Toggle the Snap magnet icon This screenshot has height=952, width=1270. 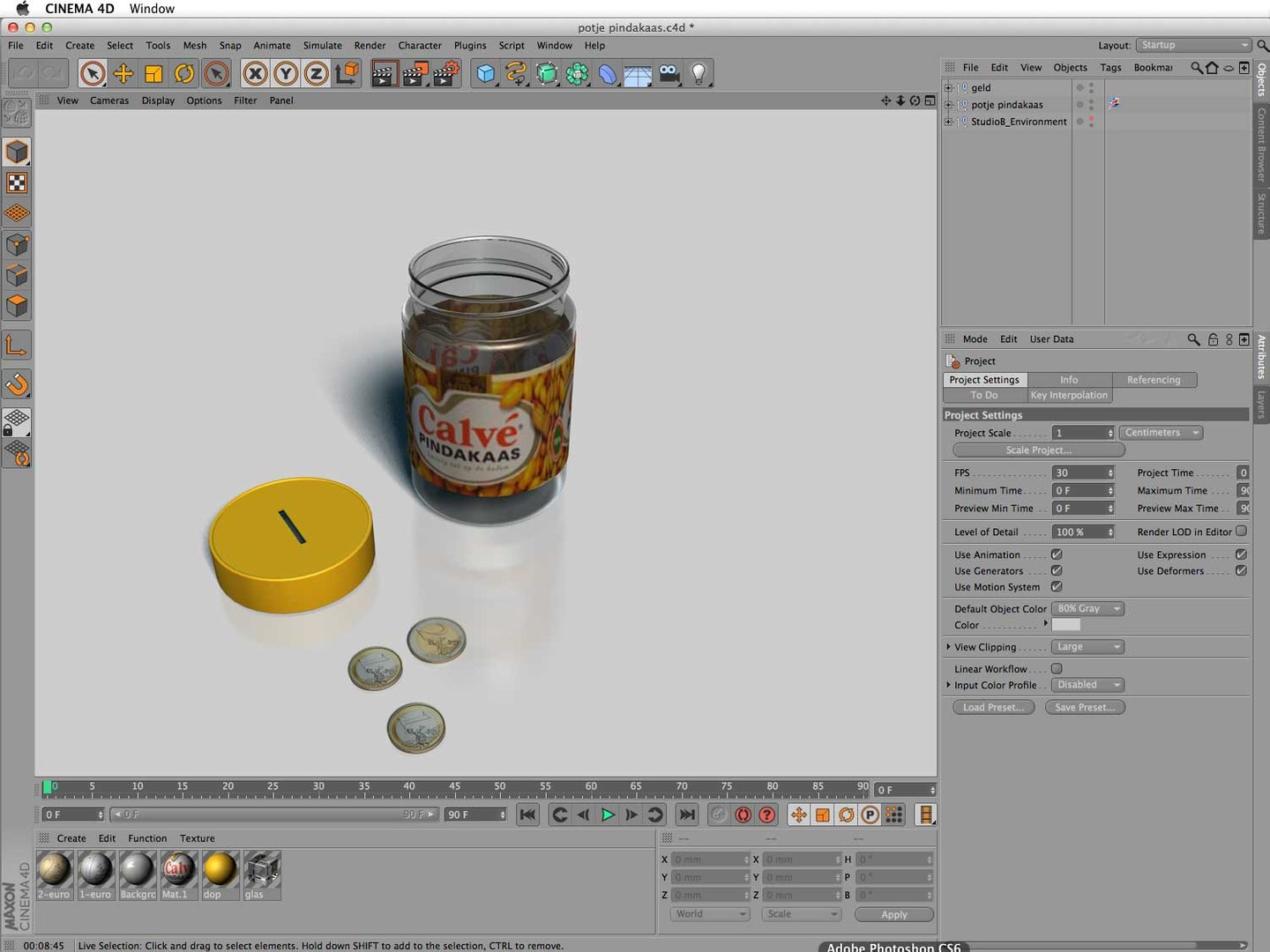click(17, 383)
